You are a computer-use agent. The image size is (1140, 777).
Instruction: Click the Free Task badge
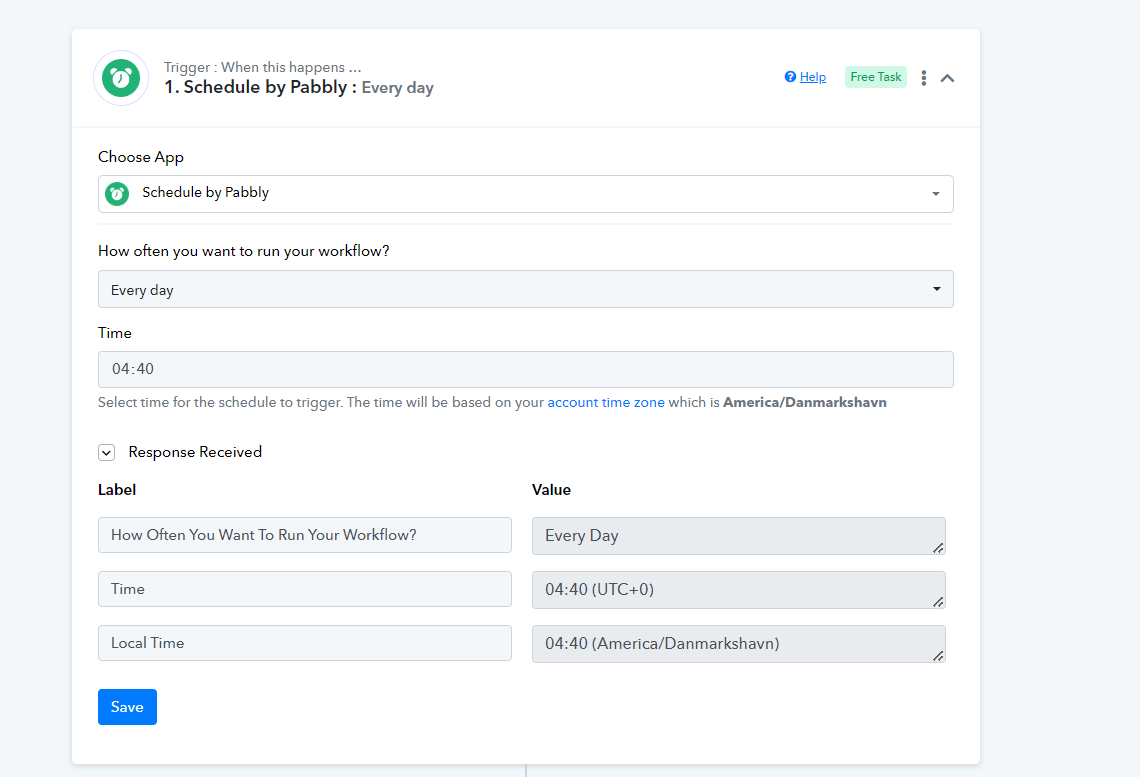click(875, 77)
